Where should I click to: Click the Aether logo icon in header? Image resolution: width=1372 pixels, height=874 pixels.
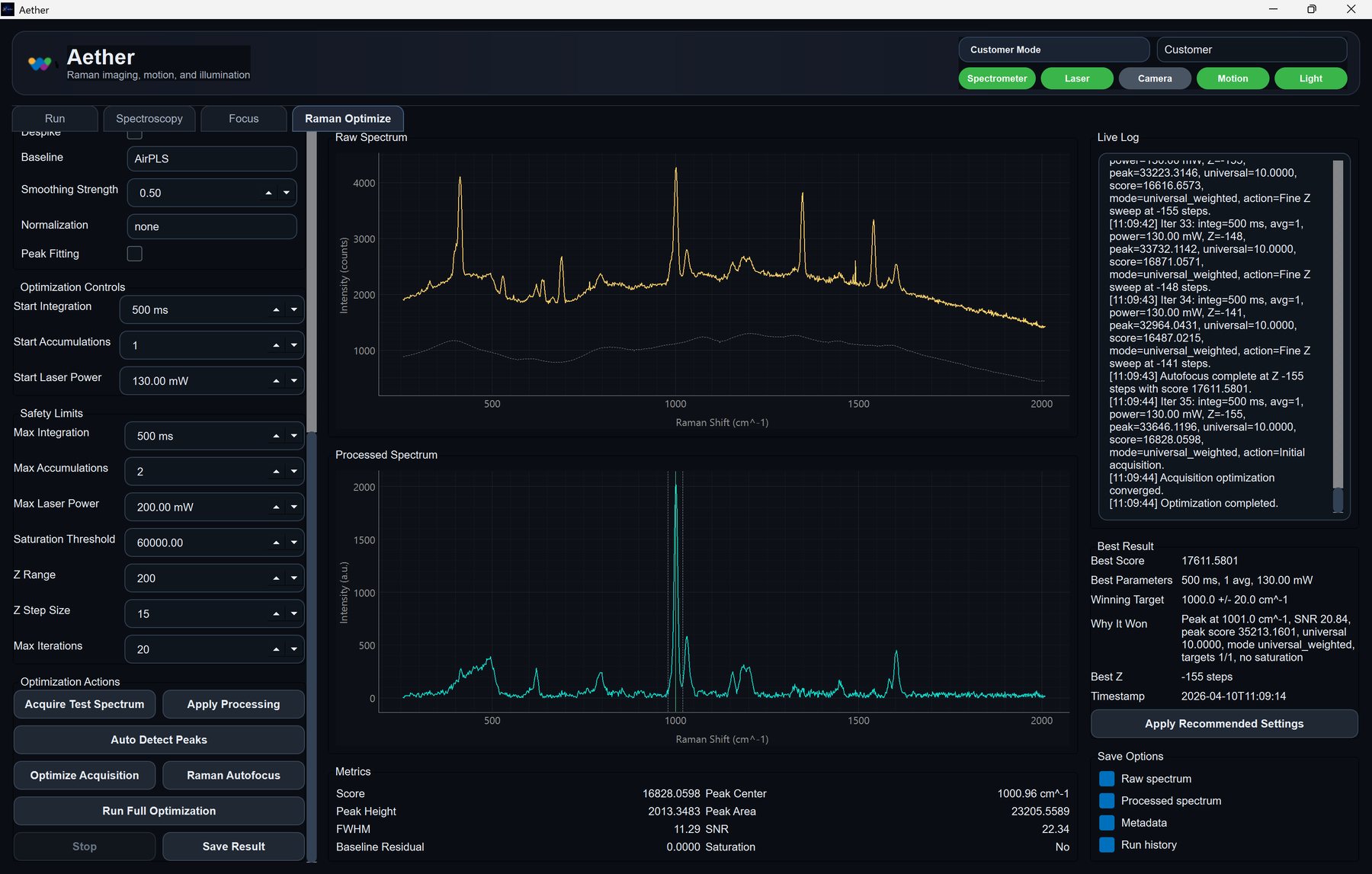[40, 63]
